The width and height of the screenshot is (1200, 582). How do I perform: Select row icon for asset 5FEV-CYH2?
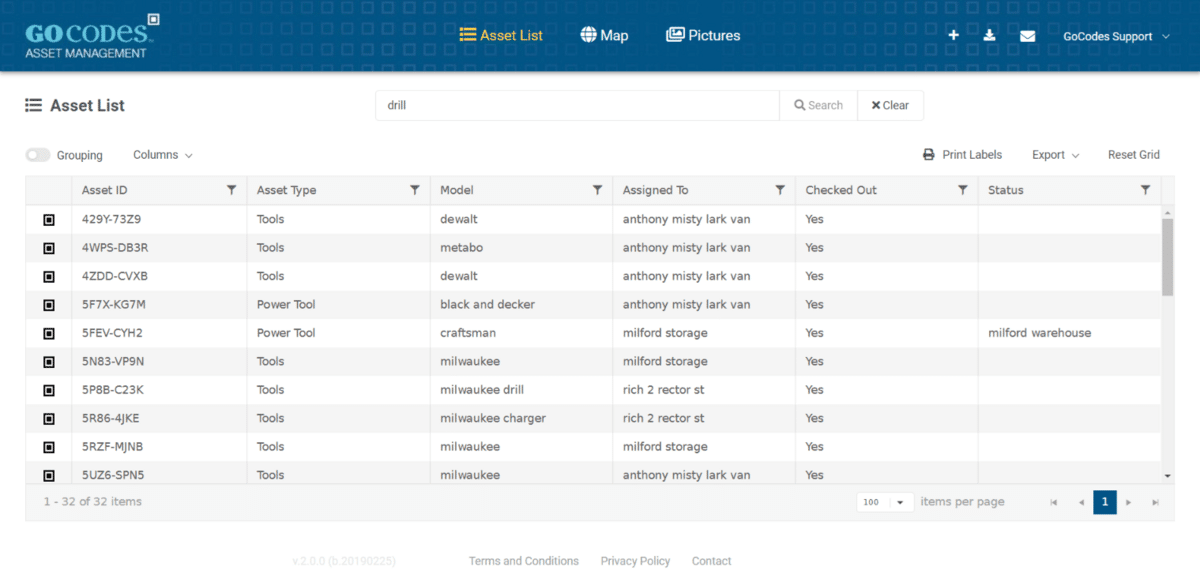click(x=48, y=333)
